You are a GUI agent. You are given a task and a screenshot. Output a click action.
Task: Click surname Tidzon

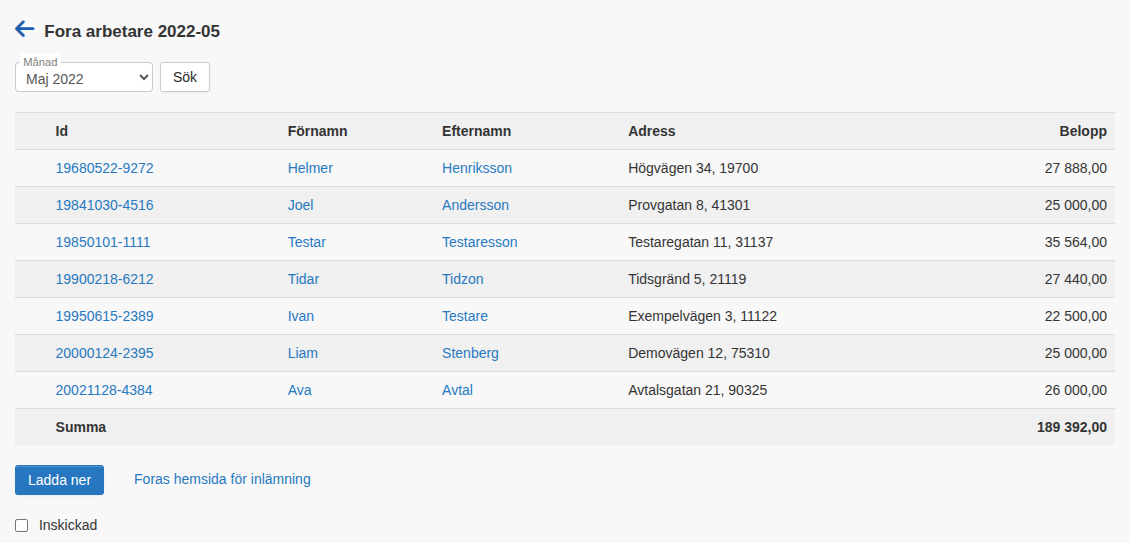463,279
